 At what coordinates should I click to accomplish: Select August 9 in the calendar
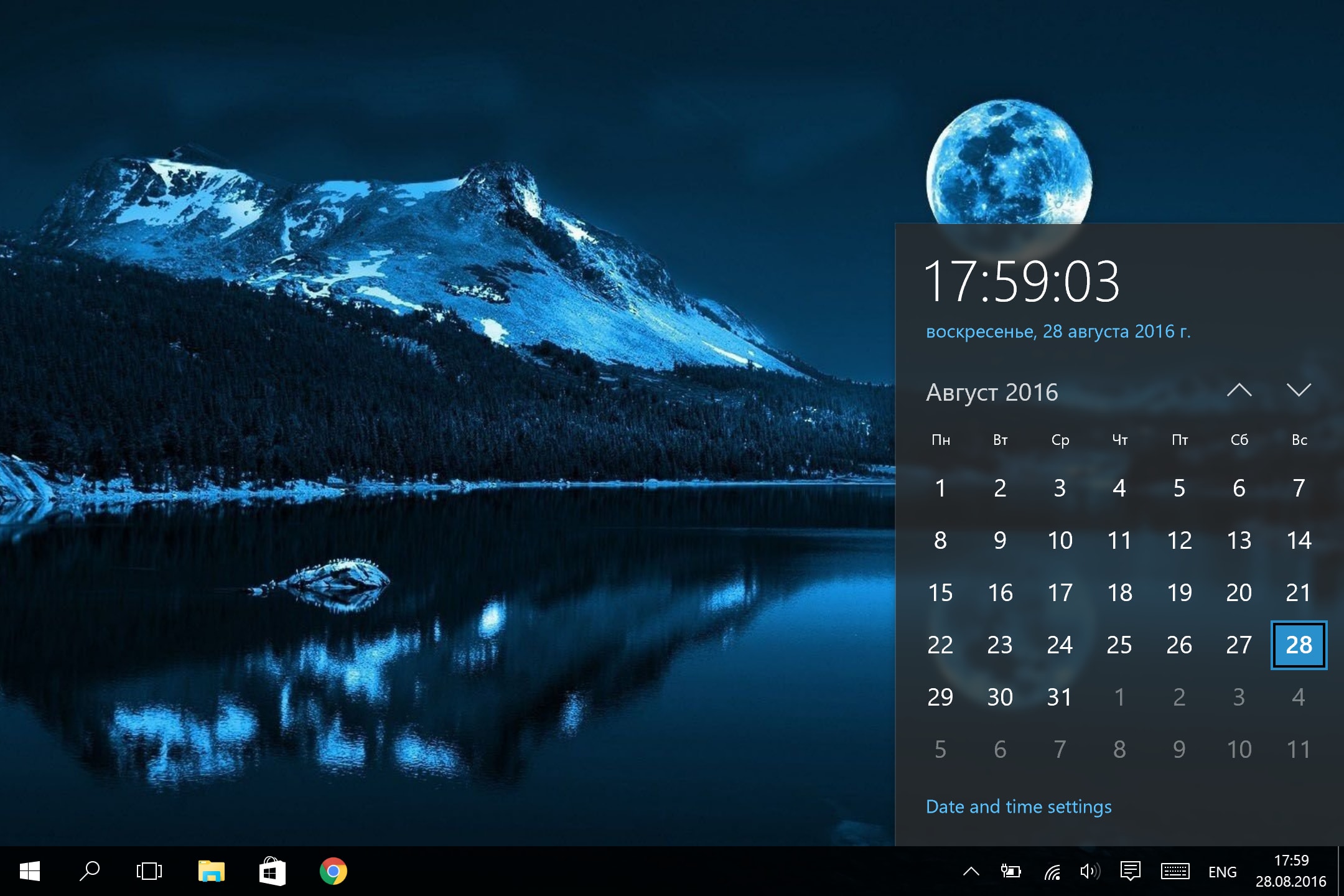1000,541
